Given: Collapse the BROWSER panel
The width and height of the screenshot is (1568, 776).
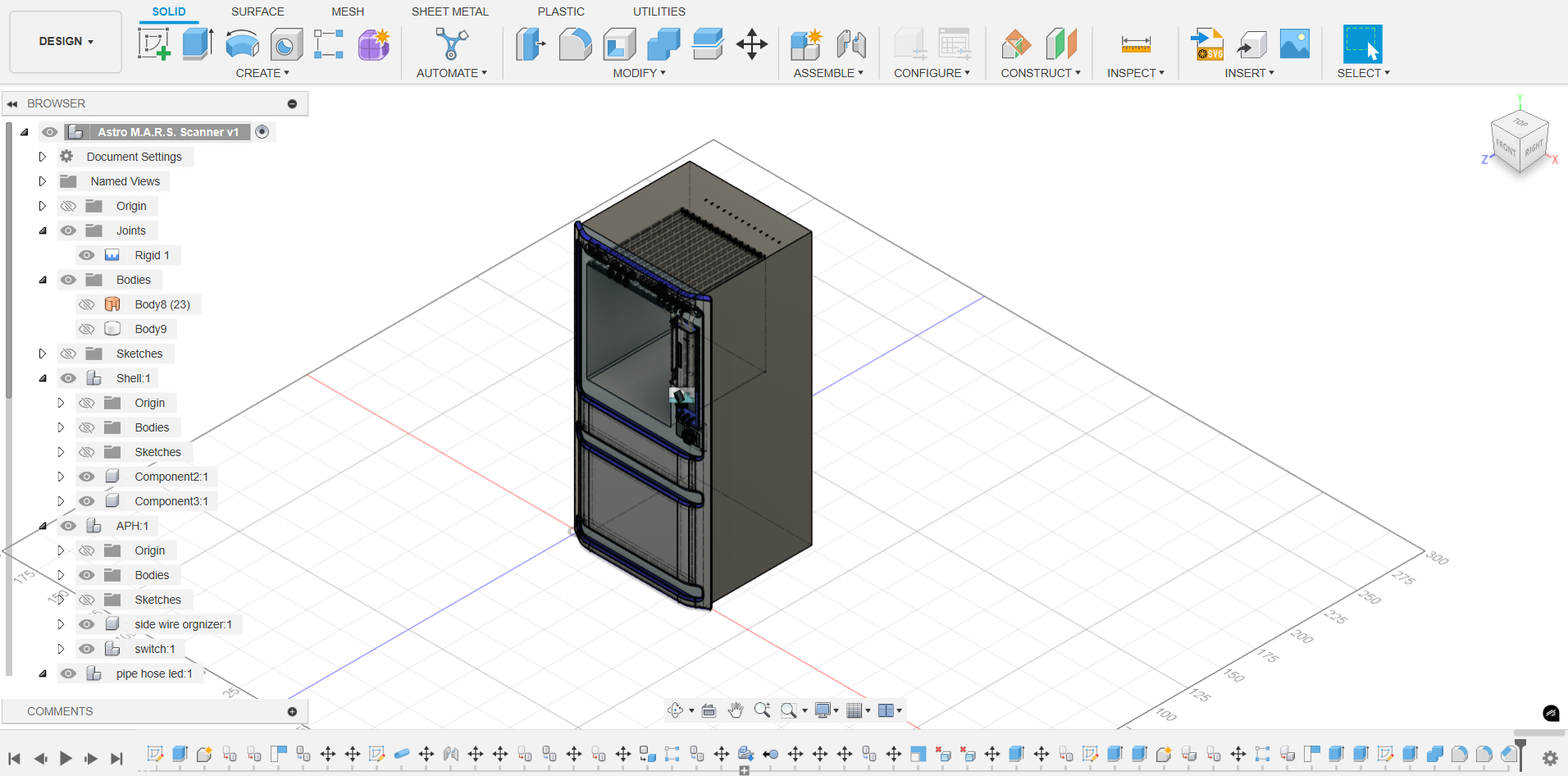Looking at the screenshot, I should point(12,104).
